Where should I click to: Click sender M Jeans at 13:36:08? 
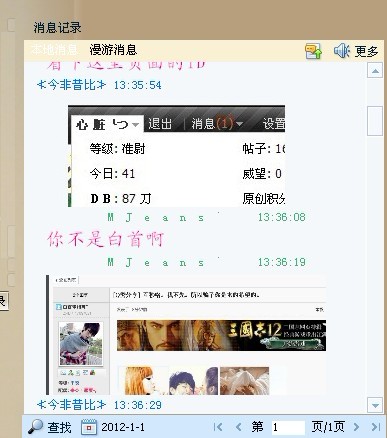[156, 218]
